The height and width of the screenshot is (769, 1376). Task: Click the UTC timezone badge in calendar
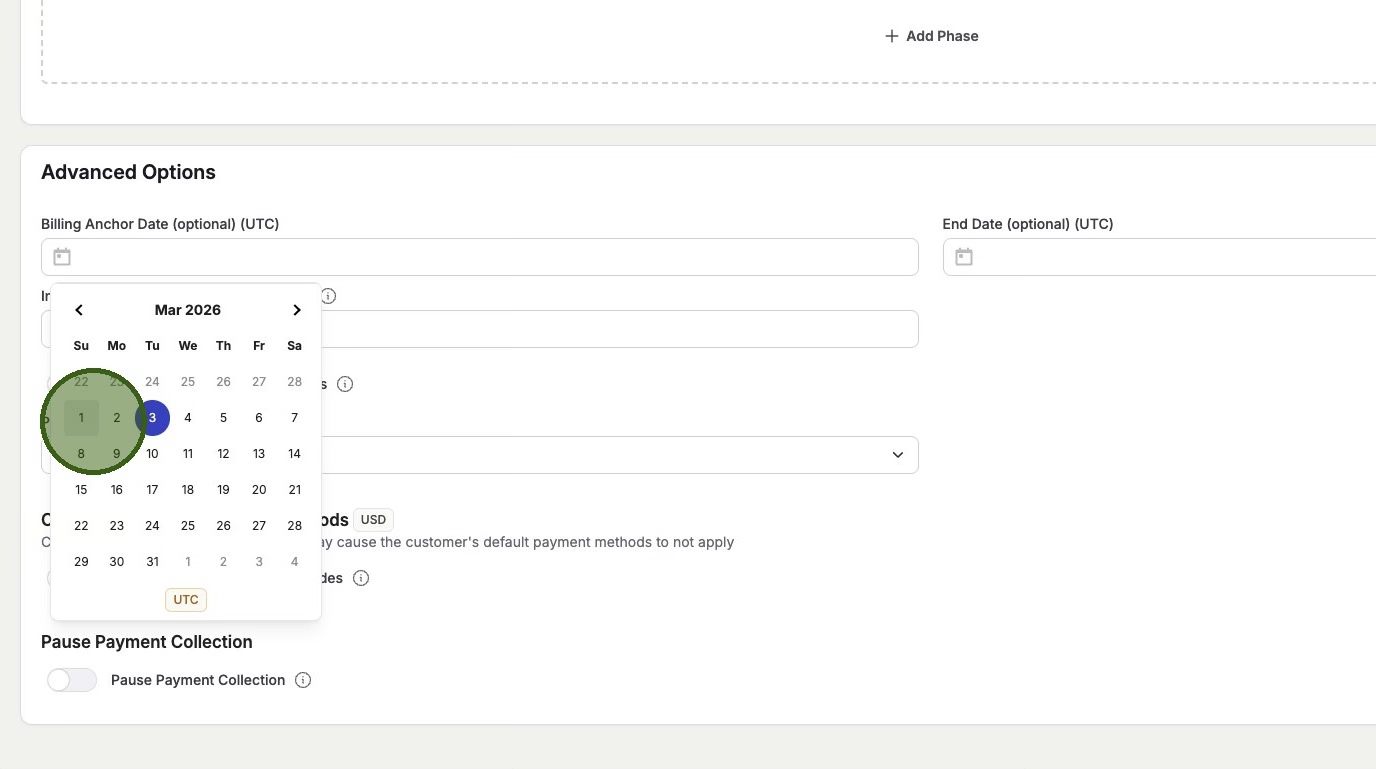(186, 600)
